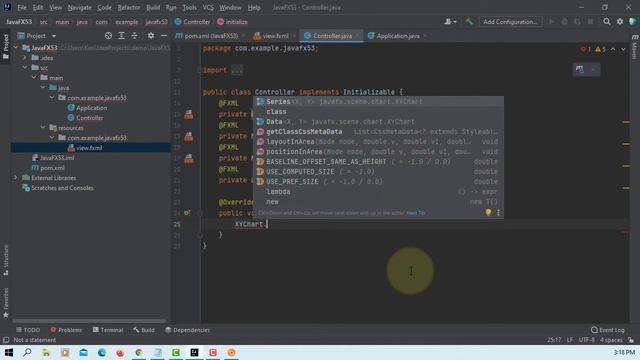Open the Refactor menu
The image size is (640, 360).
[129, 7]
